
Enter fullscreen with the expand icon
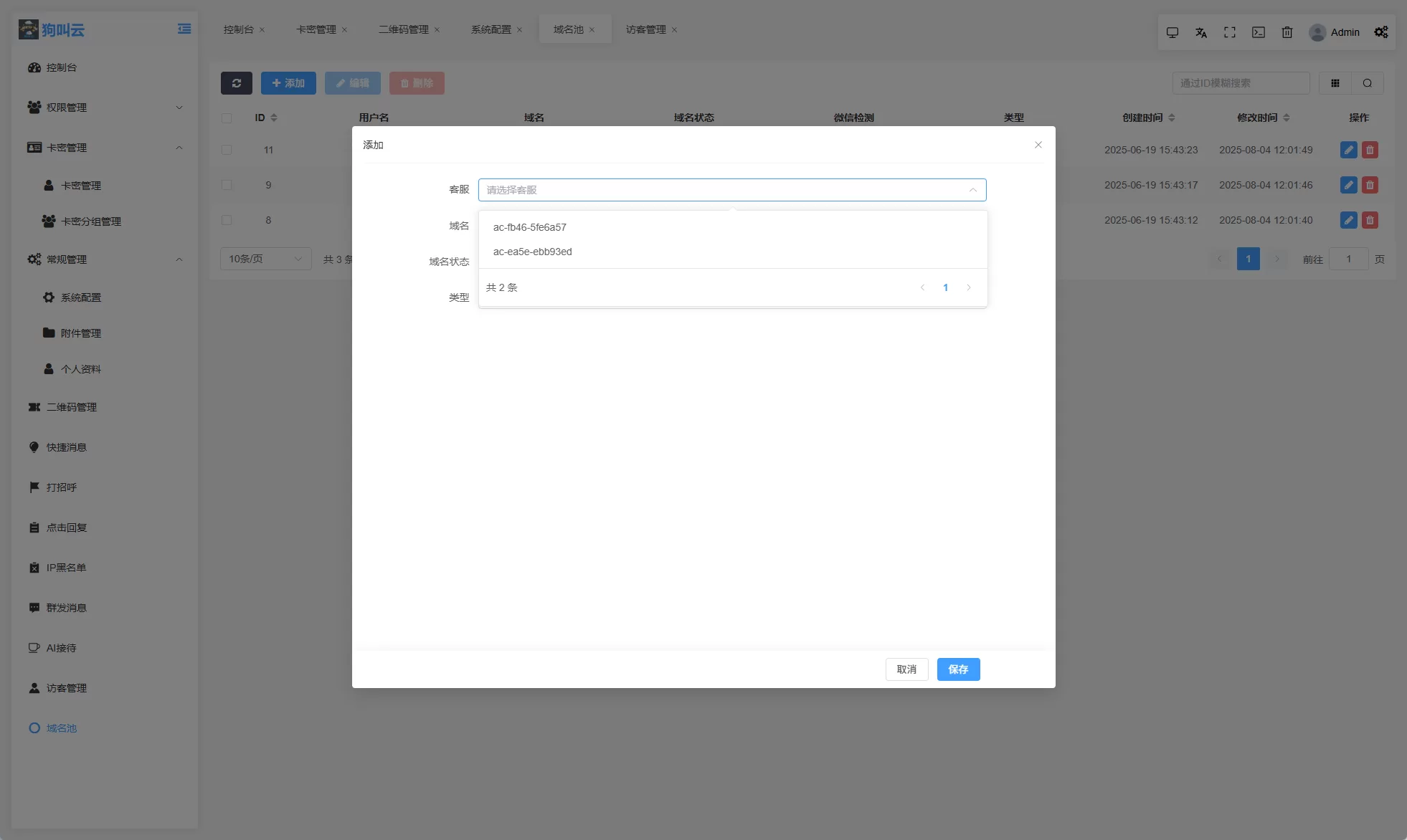(1230, 32)
